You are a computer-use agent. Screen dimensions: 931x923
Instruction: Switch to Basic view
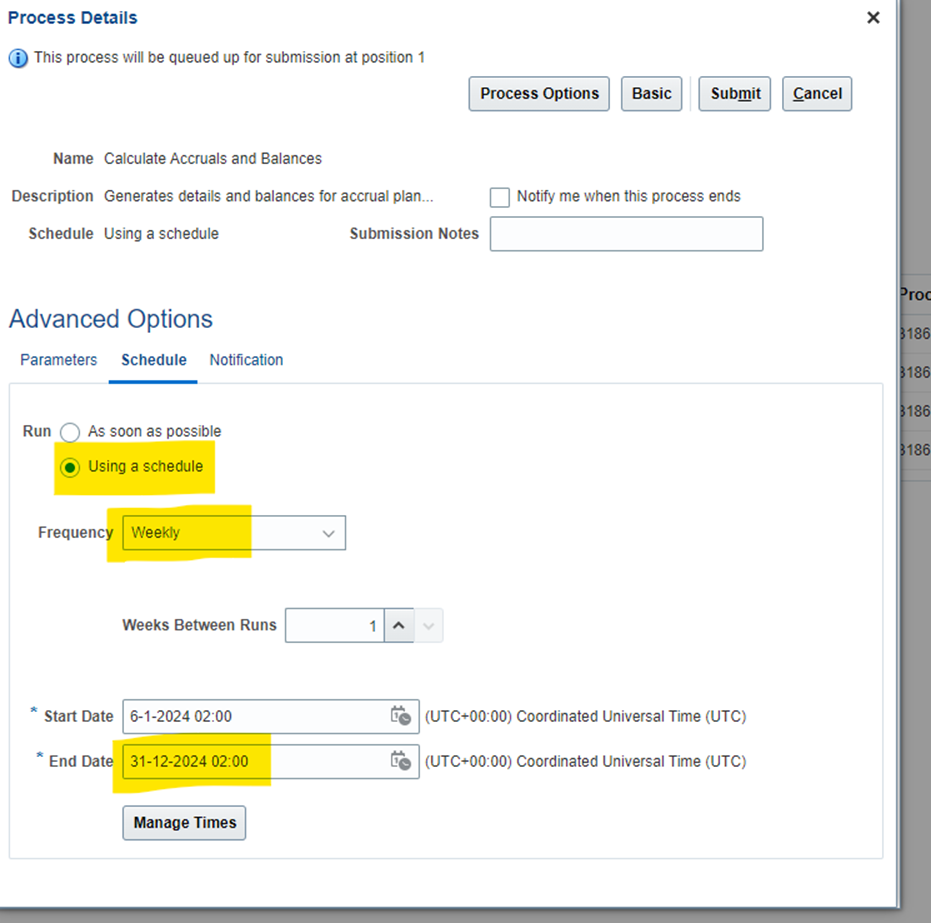[x=651, y=93]
